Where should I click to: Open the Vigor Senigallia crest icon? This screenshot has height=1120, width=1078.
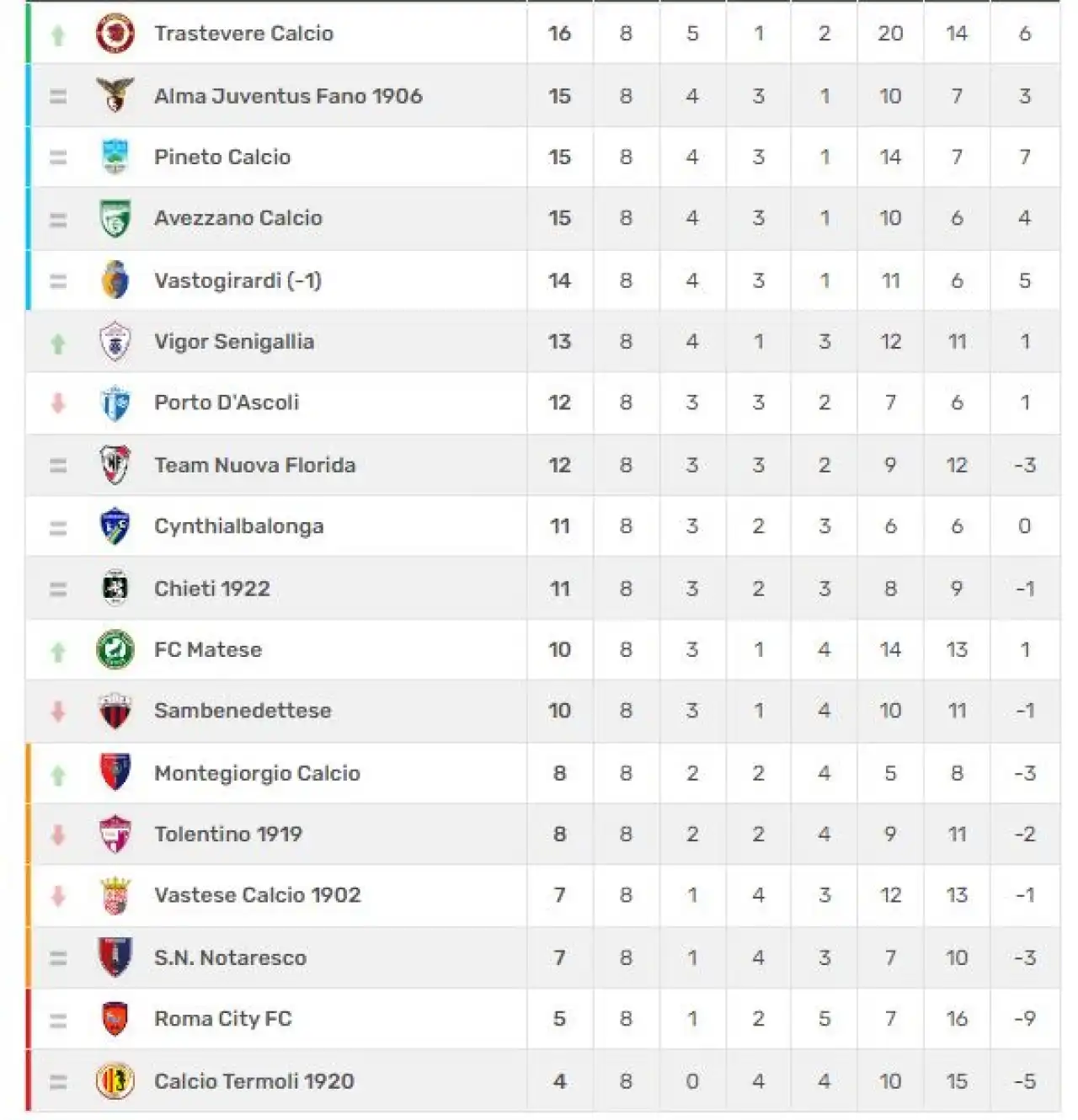pos(115,341)
